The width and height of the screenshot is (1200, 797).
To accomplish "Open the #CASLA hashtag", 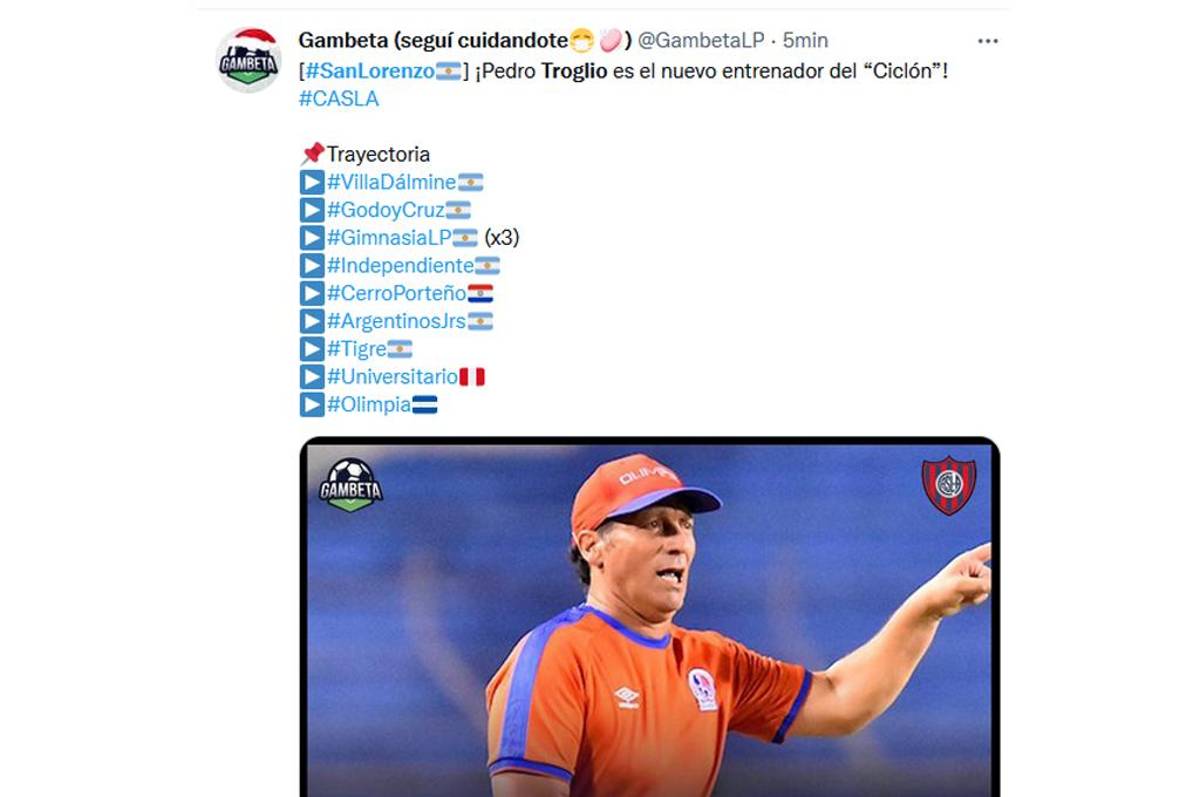I will (x=339, y=98).
